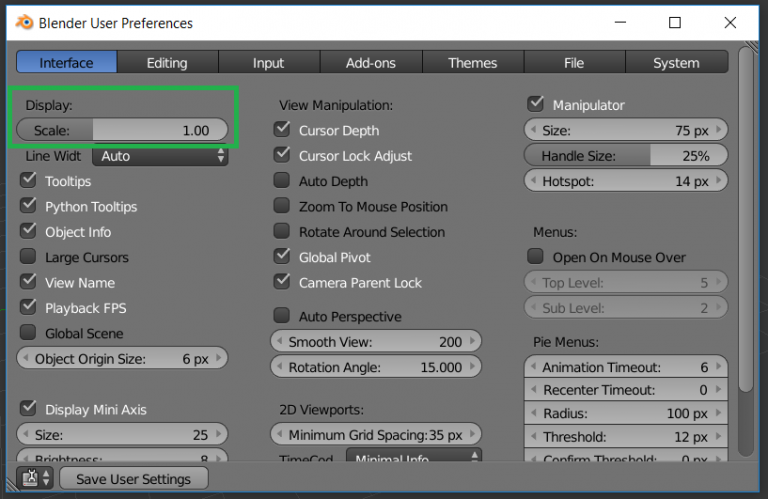Image resolution: width=768 pixels, height=499 pixels.
Task: Decrease Hotspot with left arrow
Action: pyautogui.click(x=533, y=181)
